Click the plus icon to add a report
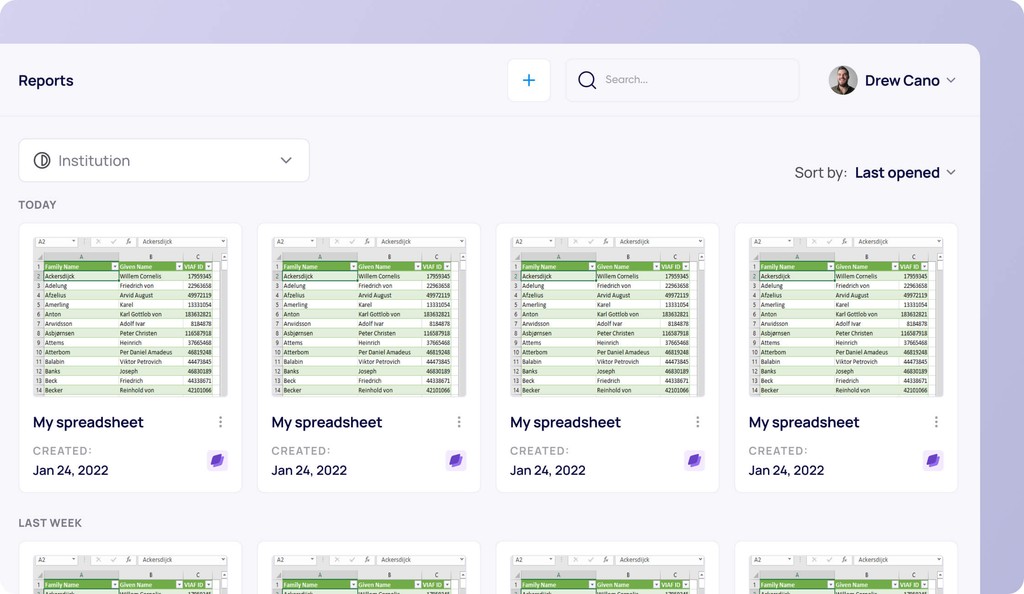Image resolution: width=1024 pixels, height=594 pixels. 529,80
